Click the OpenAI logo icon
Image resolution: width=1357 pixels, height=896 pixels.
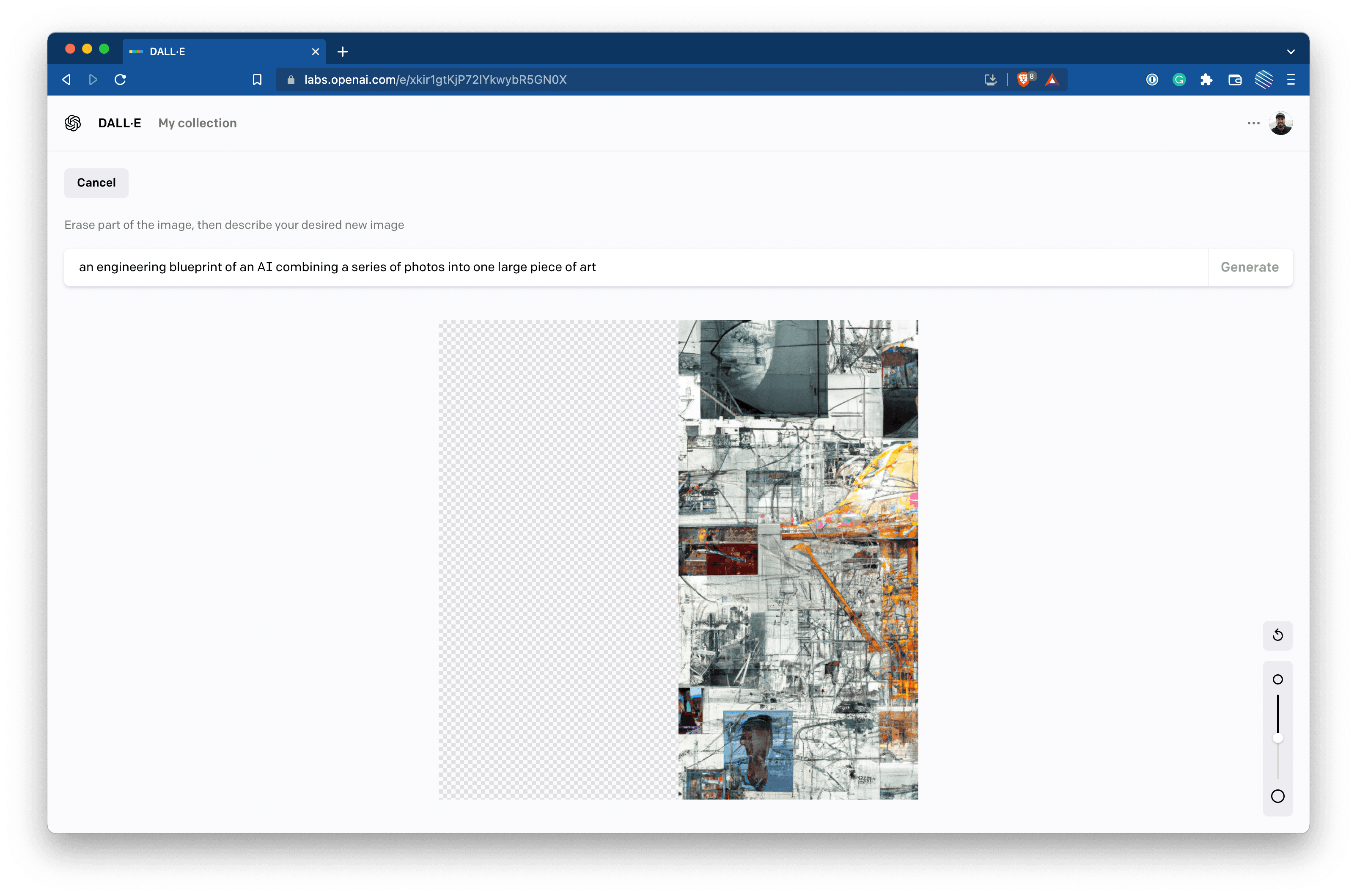pos(73,123)
